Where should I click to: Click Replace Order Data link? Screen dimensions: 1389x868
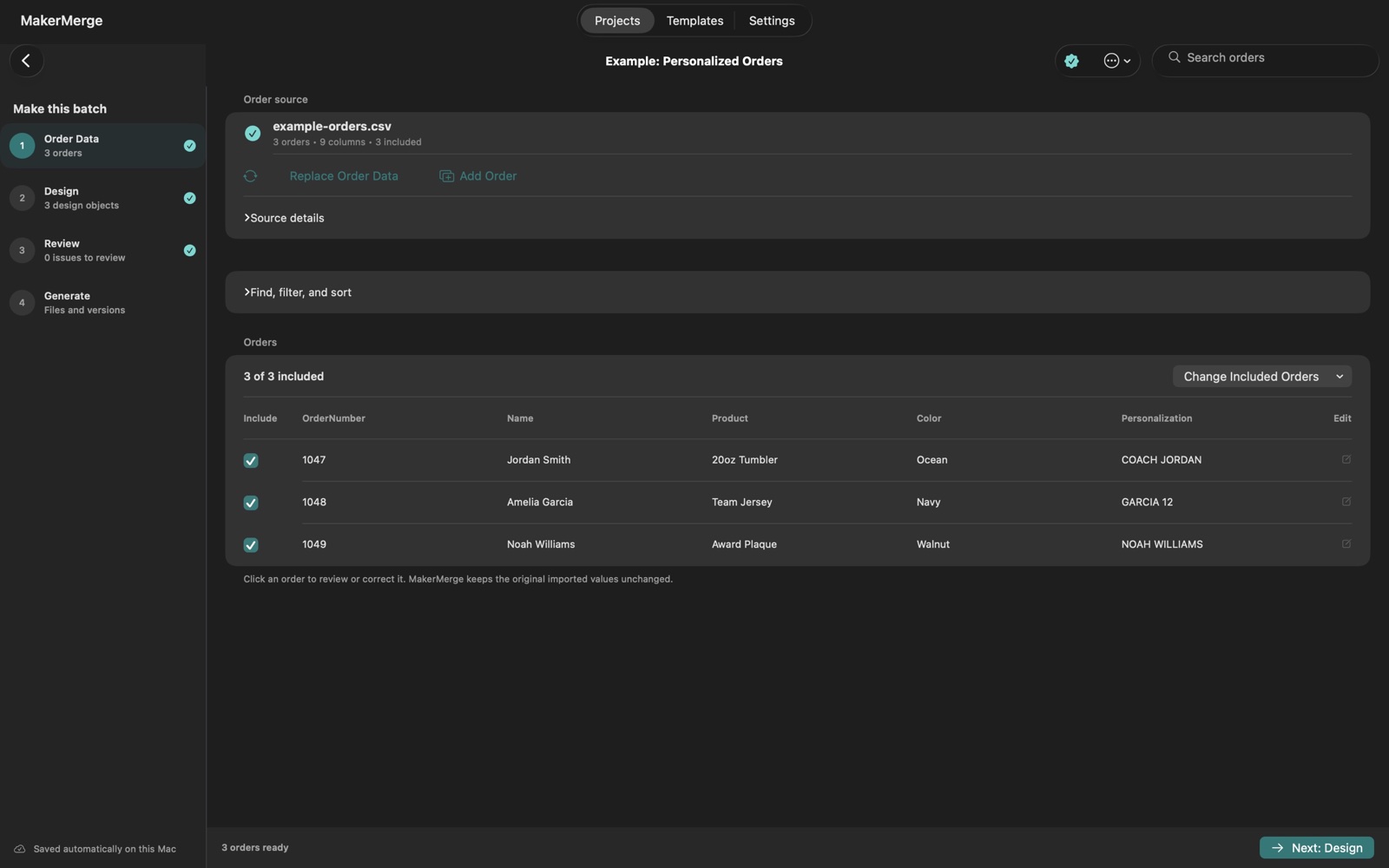click(344, 176)
